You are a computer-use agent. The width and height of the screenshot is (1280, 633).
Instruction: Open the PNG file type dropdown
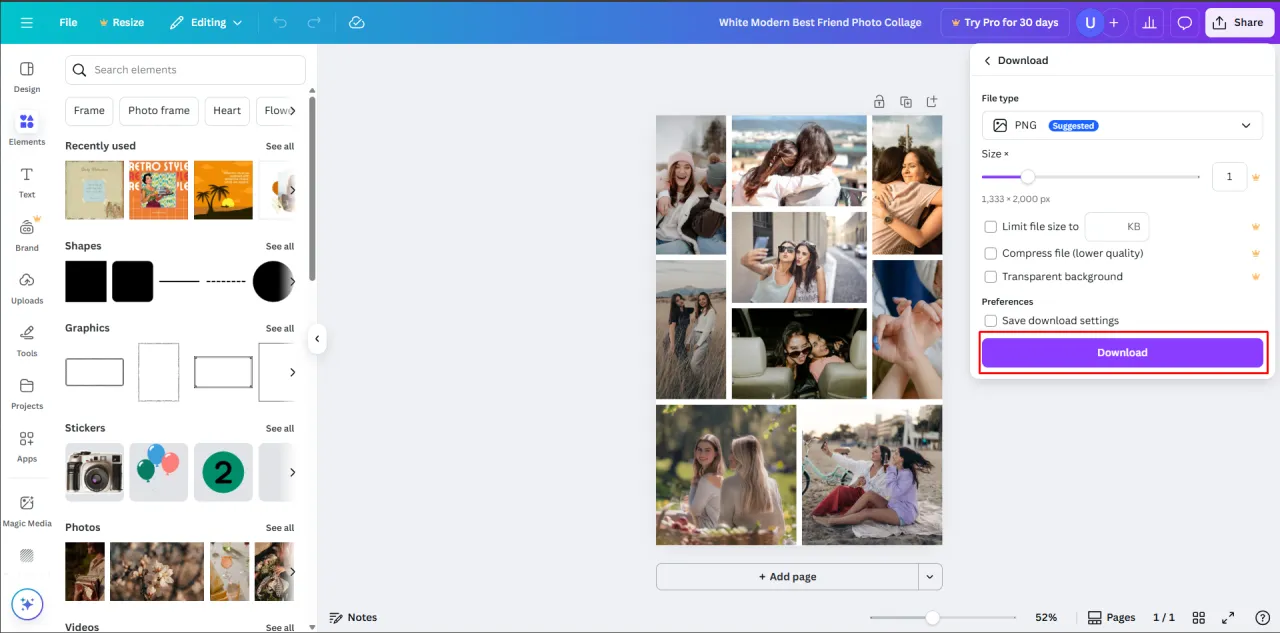(x=1122, y=125)
